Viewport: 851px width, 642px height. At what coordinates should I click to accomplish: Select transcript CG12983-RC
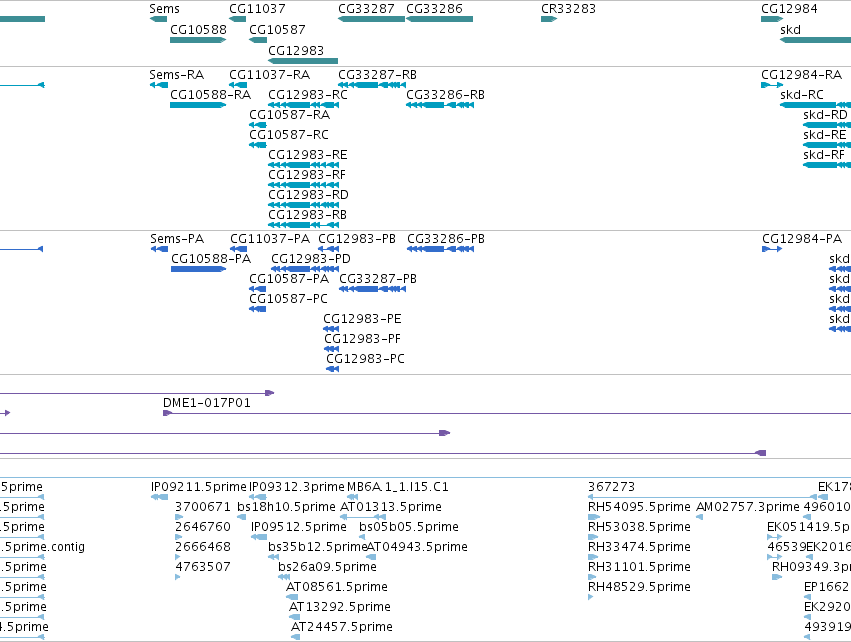[x=308, y=95]
